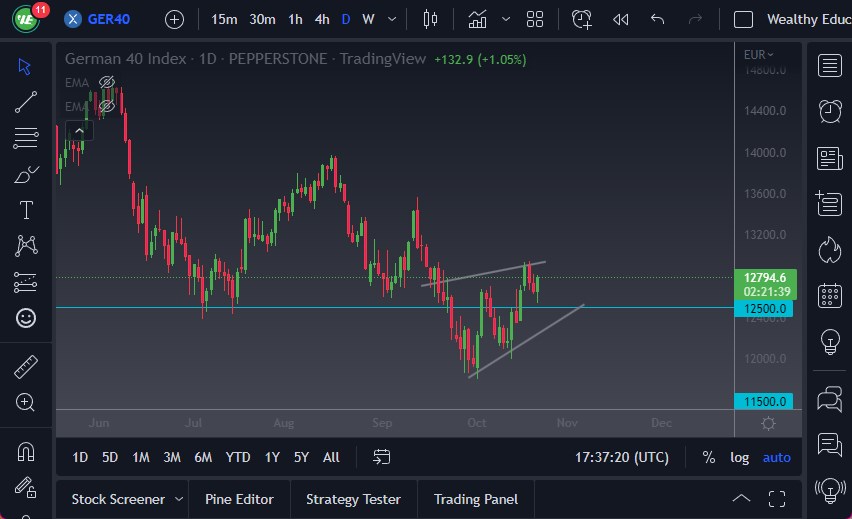
Task: Set chart range to 1D
Action: point(80,458)
